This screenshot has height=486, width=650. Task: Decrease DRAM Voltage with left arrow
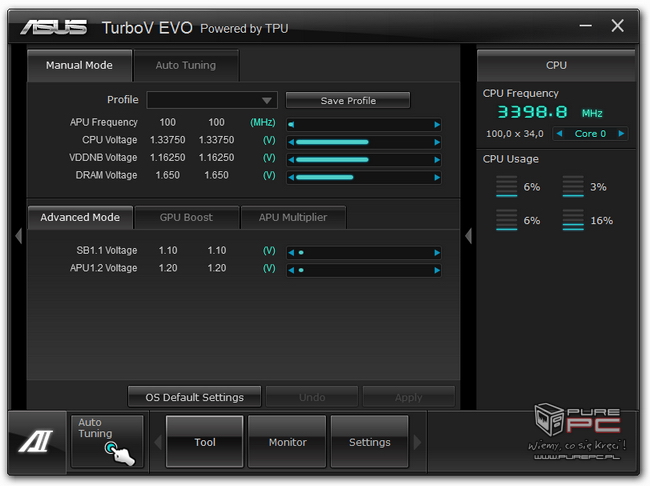(x=291, y=177)
